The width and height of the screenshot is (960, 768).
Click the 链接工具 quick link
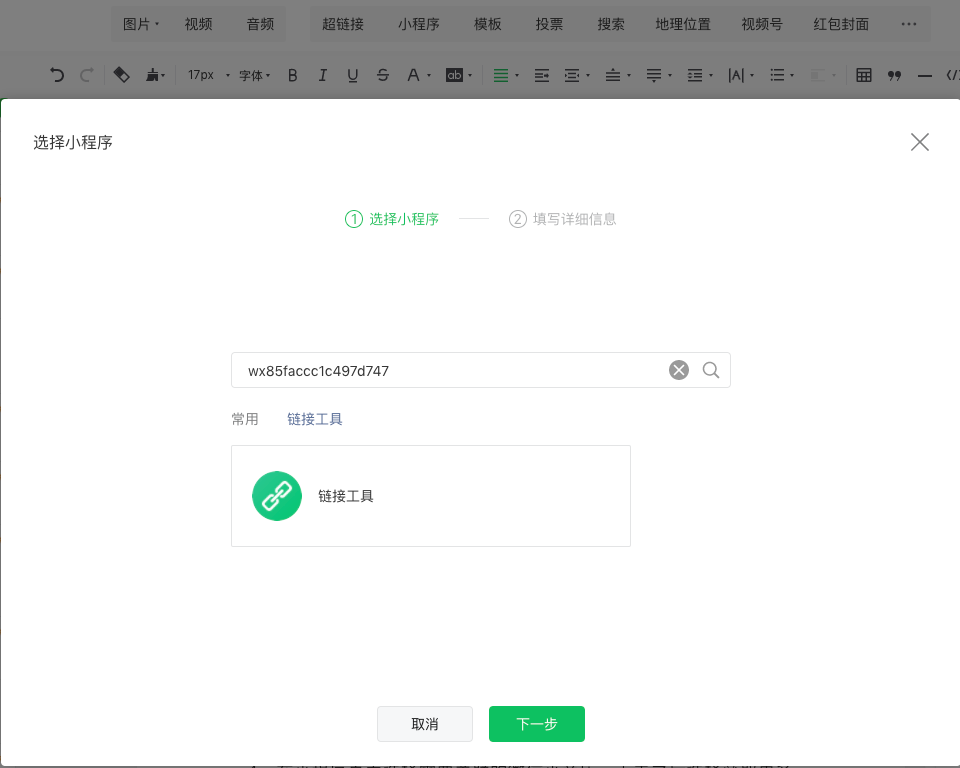point(315,419)
